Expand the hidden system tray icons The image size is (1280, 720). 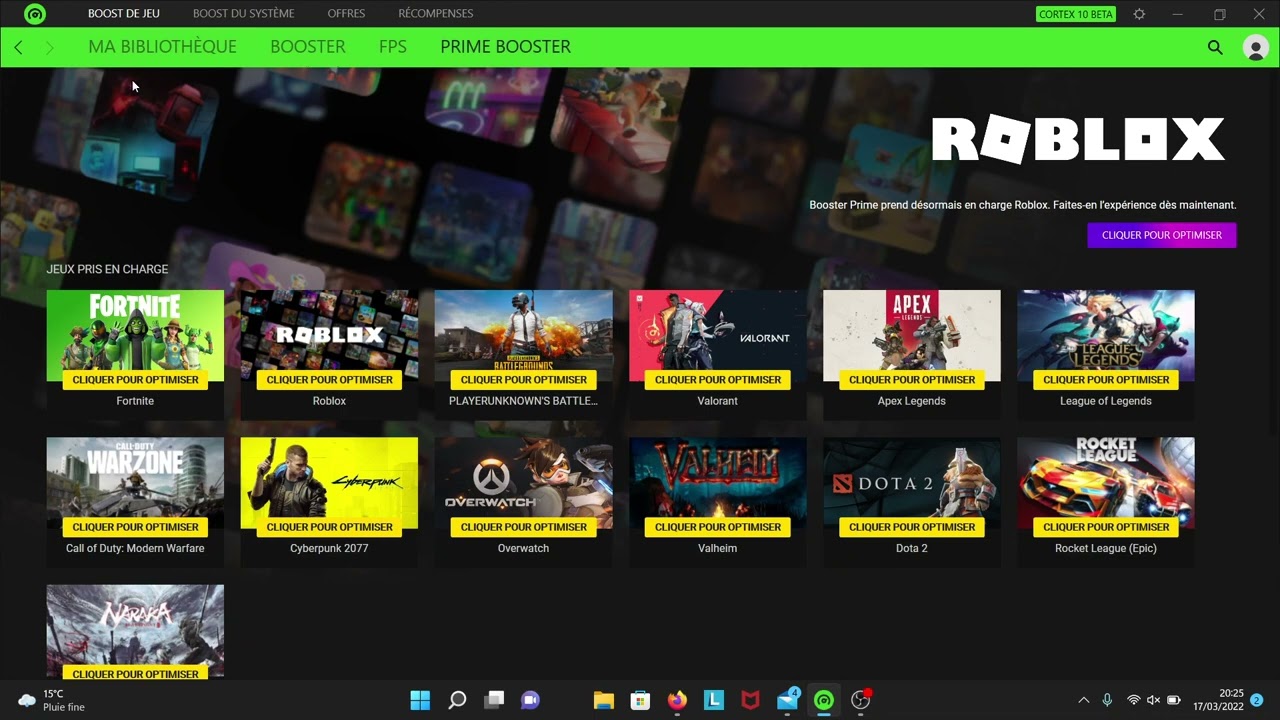click(1083, 700)
